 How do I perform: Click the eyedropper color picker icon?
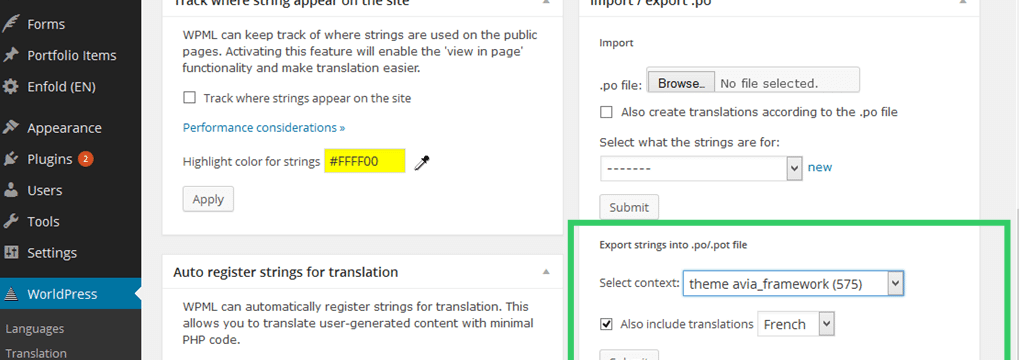tap(422, 162)
